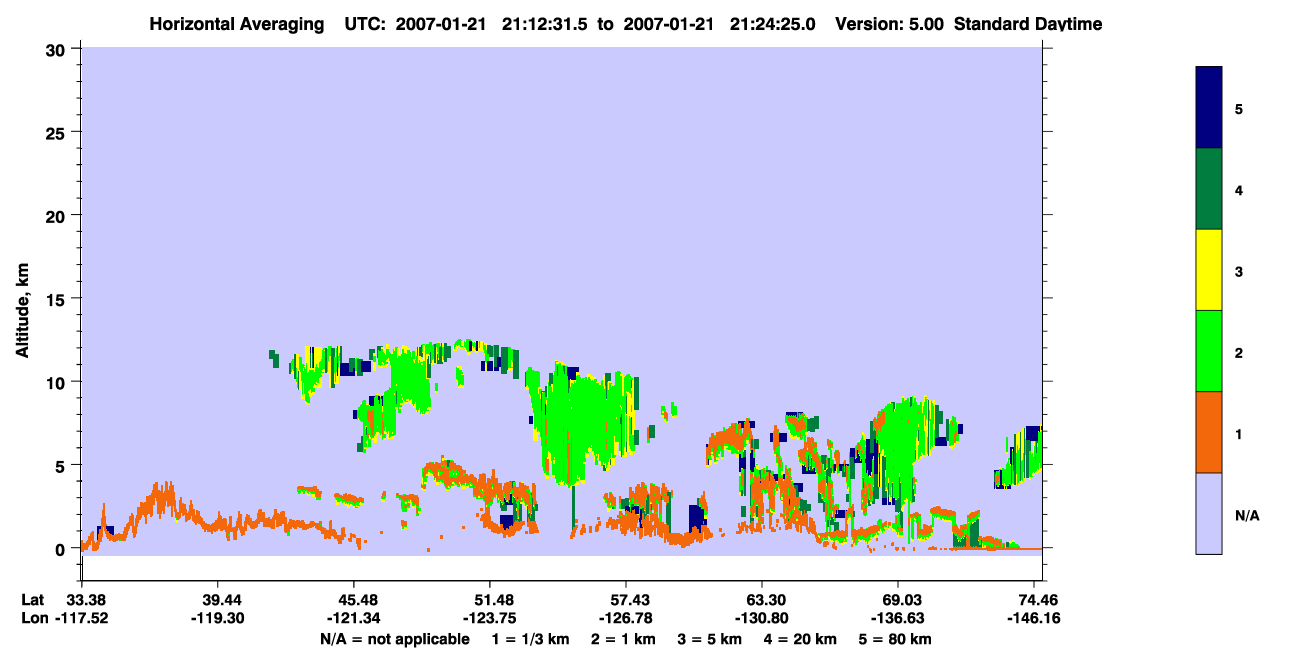Image resolution: width=1300 pixels, height=667 pixels.
Task: Click the longitude value -119.30
Action: coord(217,619)
